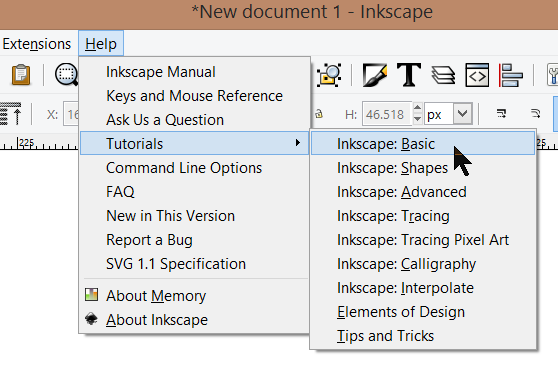Open Elements of Design tutorial
This screenshot has width=558, height=366.
click(423, 312)
